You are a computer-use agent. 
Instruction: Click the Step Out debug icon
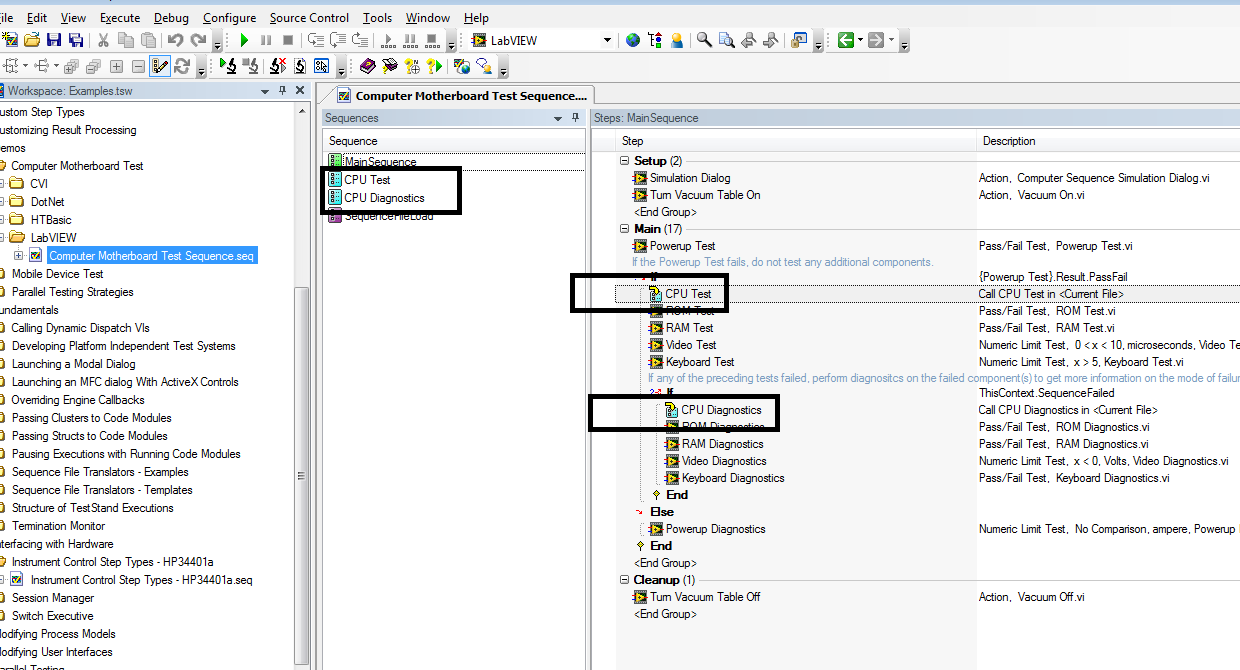tap(361, 40)
